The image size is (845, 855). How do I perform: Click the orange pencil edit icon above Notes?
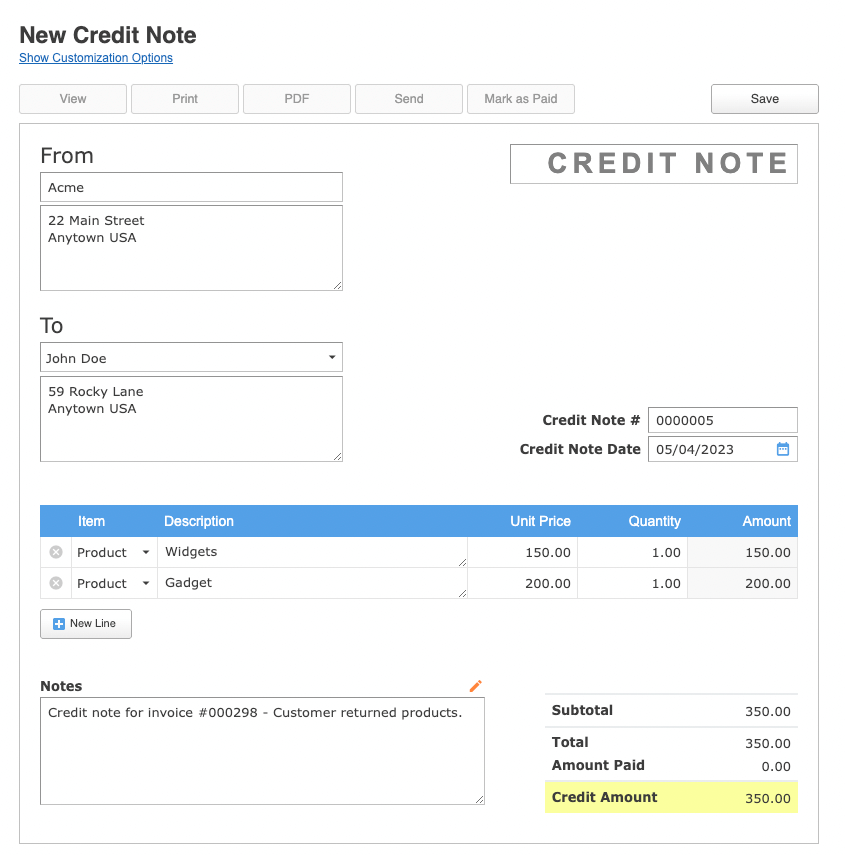coord(475,685)
